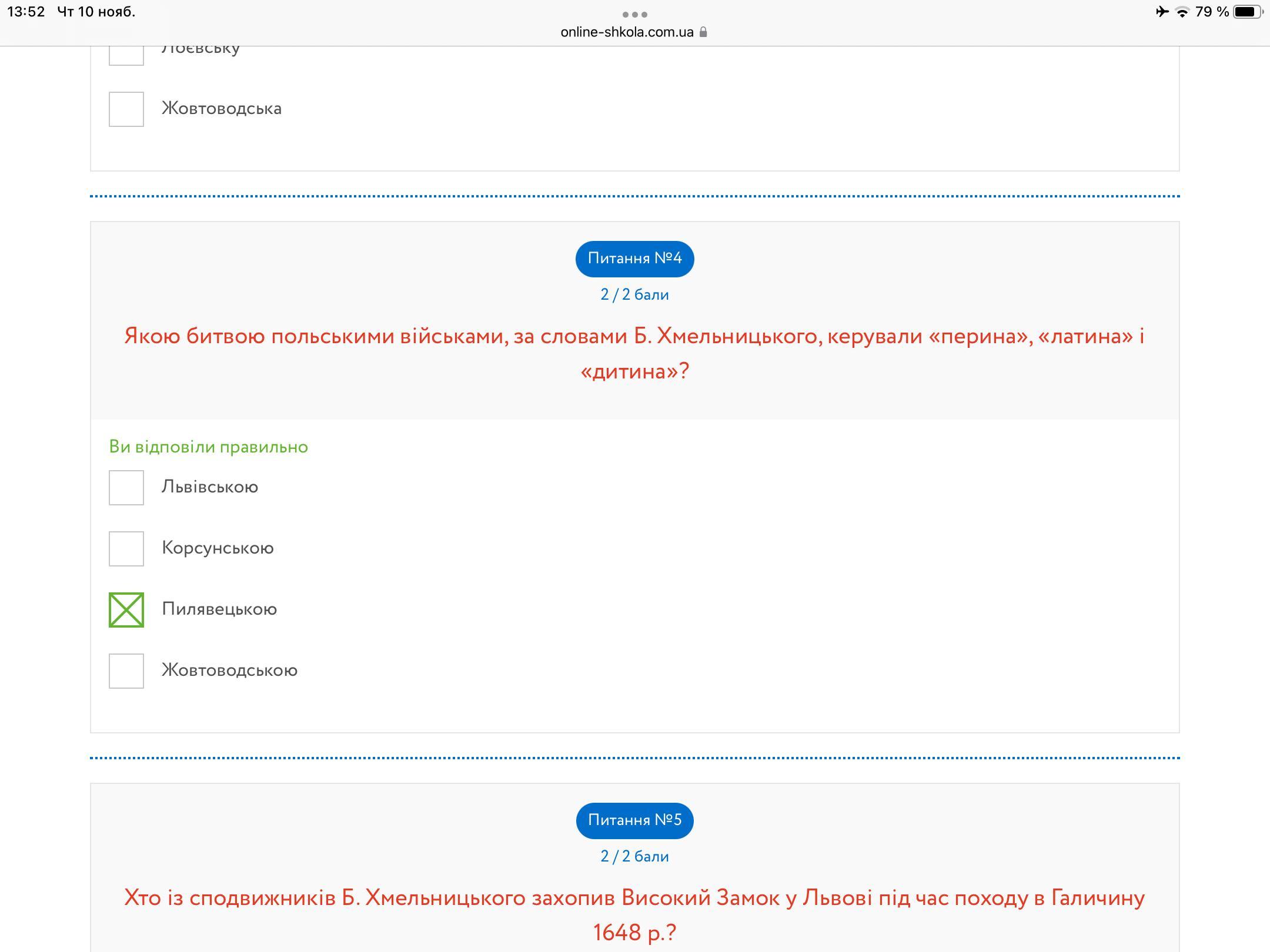Click the Пилявецькою answer label
The height and width of the screenshot is (952, 1270).
coord(219,609)
